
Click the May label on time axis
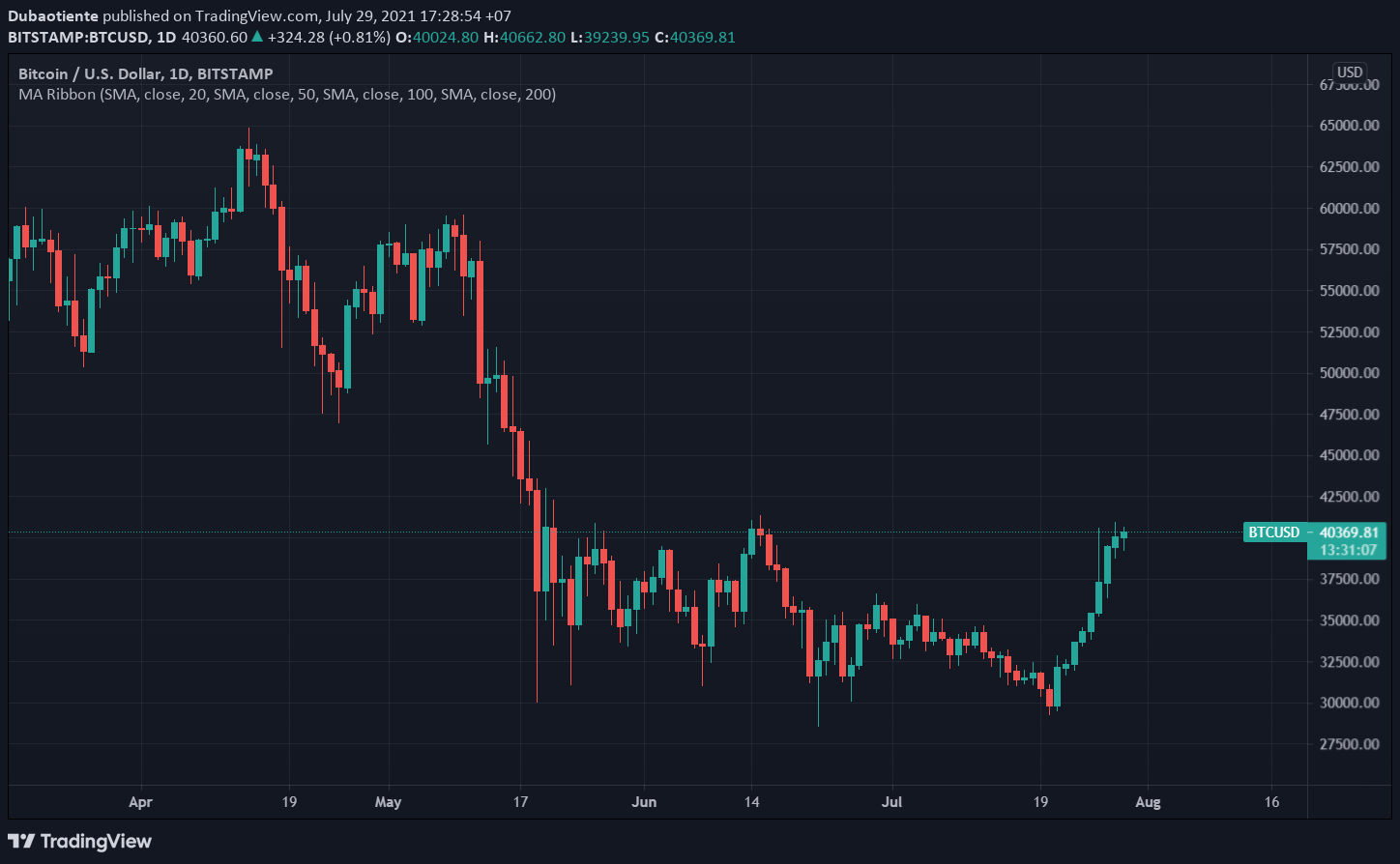pyautogui.click(x=388, y=802)
